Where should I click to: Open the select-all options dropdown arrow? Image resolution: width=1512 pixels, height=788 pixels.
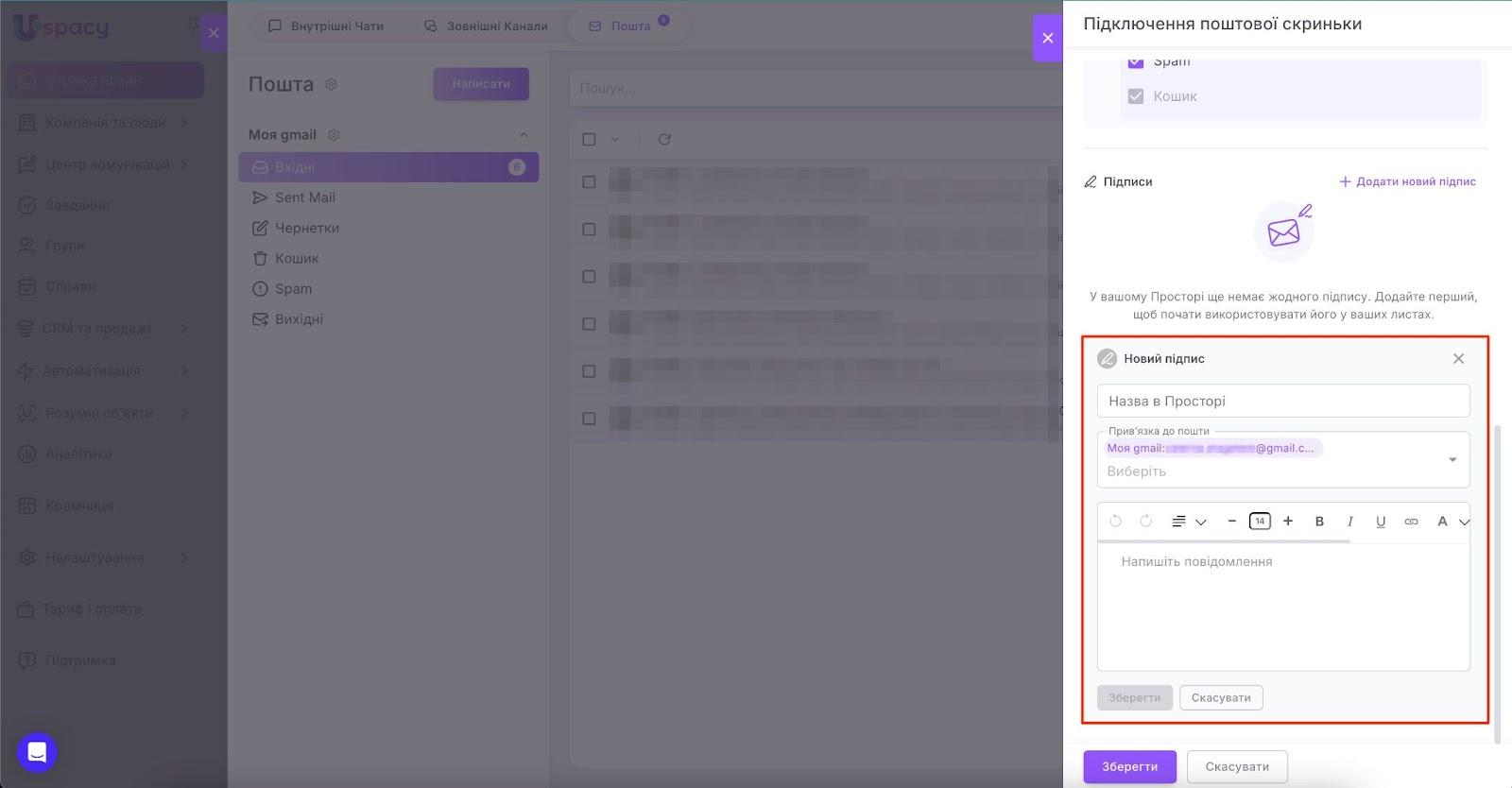click(x=615, y=139)
